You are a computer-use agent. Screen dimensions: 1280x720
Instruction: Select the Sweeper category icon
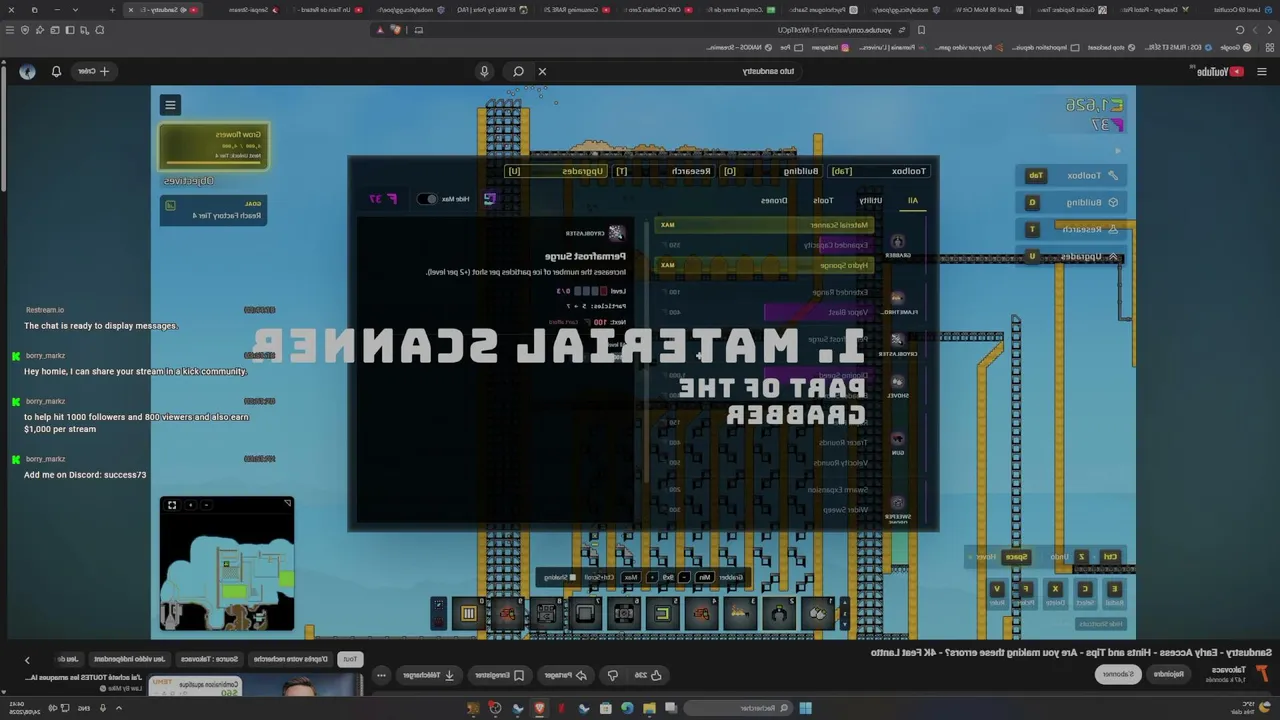coord(897,504)
